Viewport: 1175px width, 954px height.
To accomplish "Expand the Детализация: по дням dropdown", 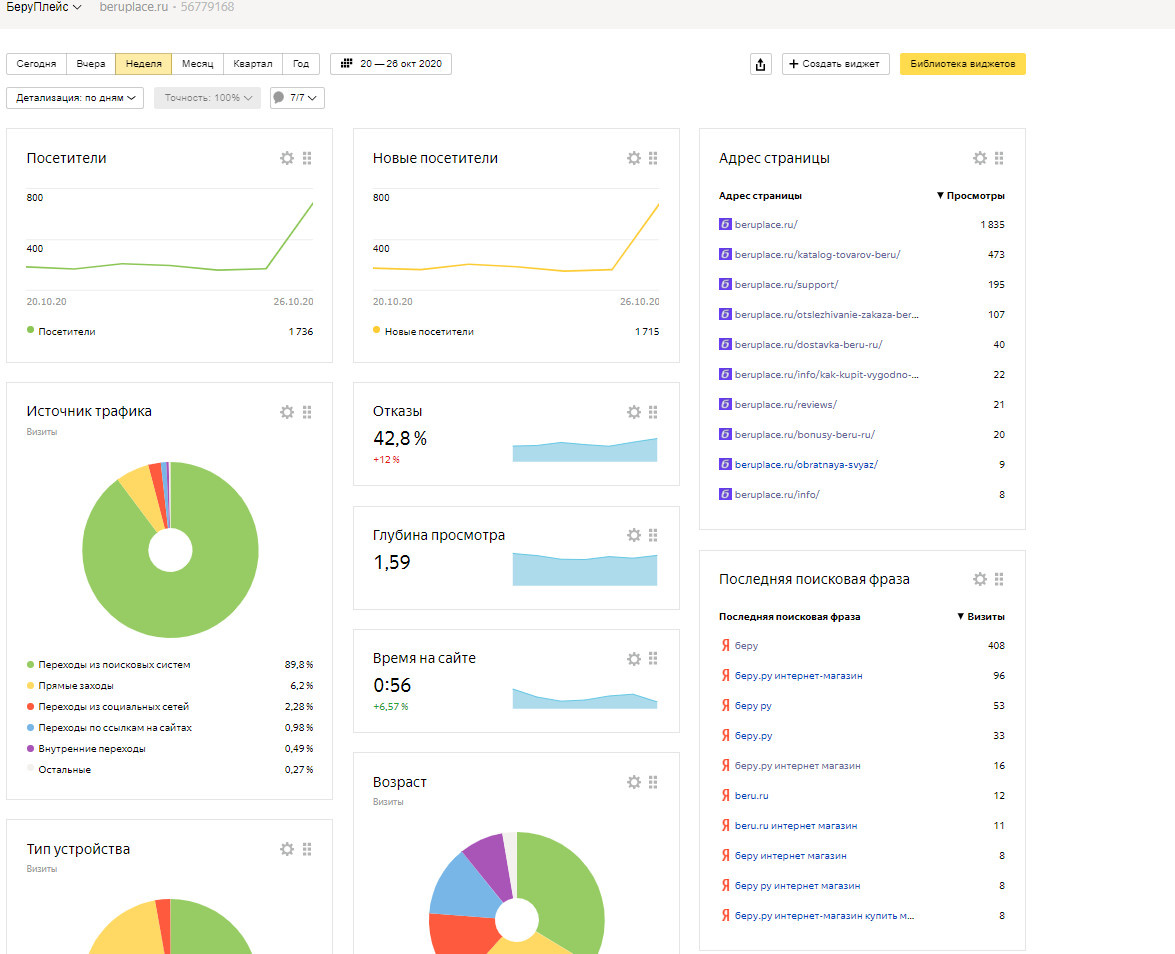I will point(75,98).
